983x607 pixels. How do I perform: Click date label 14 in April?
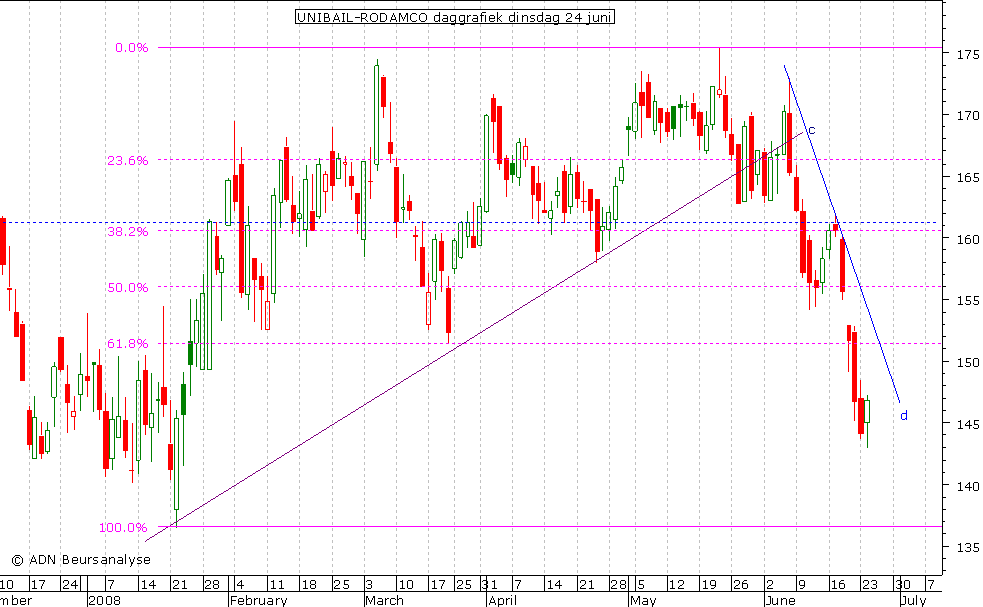[x=554, y=585]
